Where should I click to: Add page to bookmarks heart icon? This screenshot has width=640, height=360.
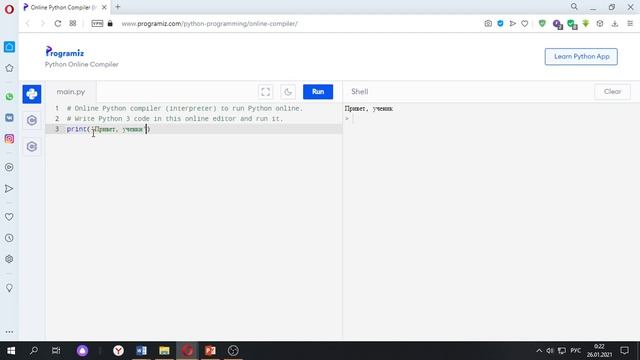524,24
